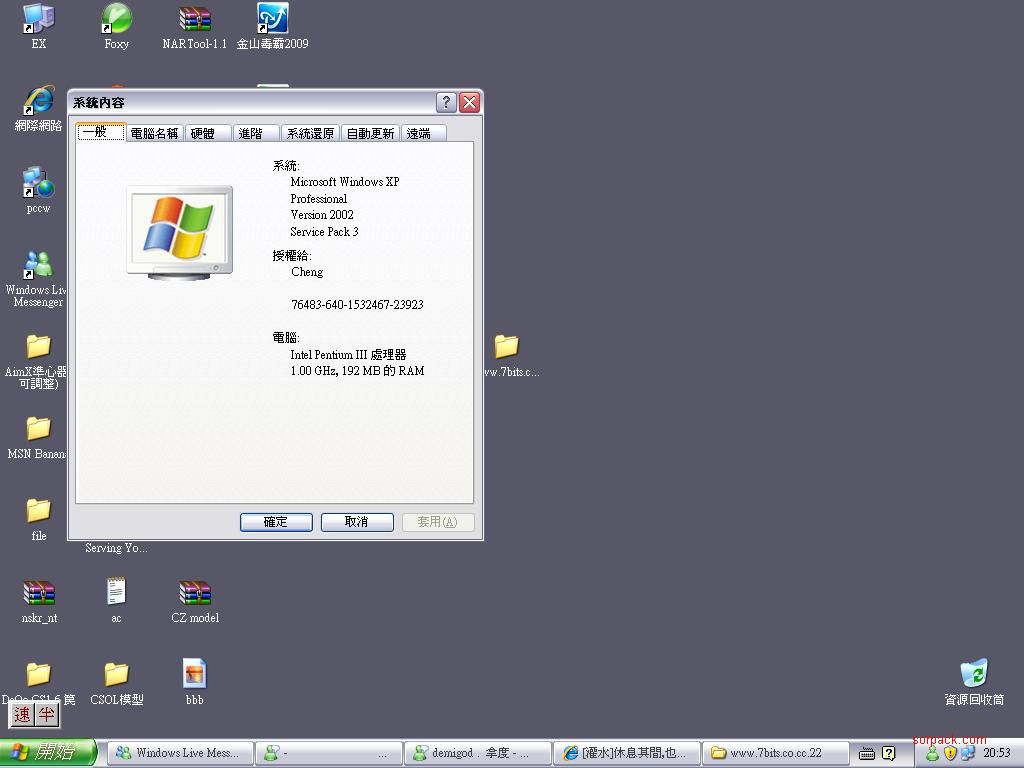The height and width of the screenshot is (768, 1024).
Task: Open the CSOL模型 folder
Action: (116, 675)
